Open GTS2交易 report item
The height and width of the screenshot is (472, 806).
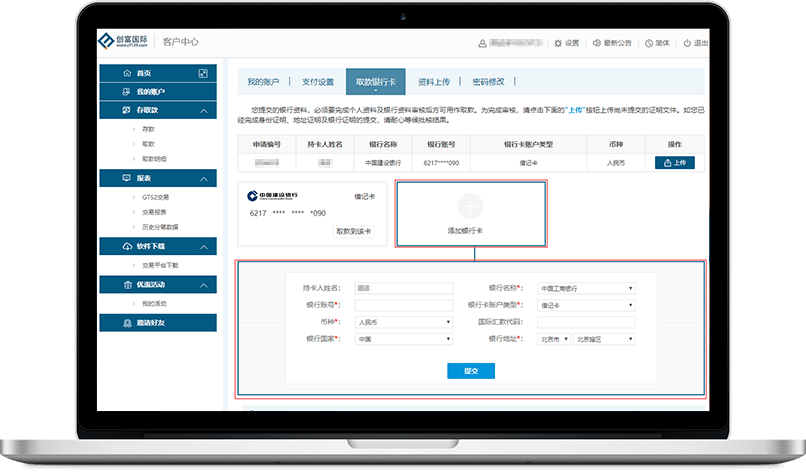155,197
